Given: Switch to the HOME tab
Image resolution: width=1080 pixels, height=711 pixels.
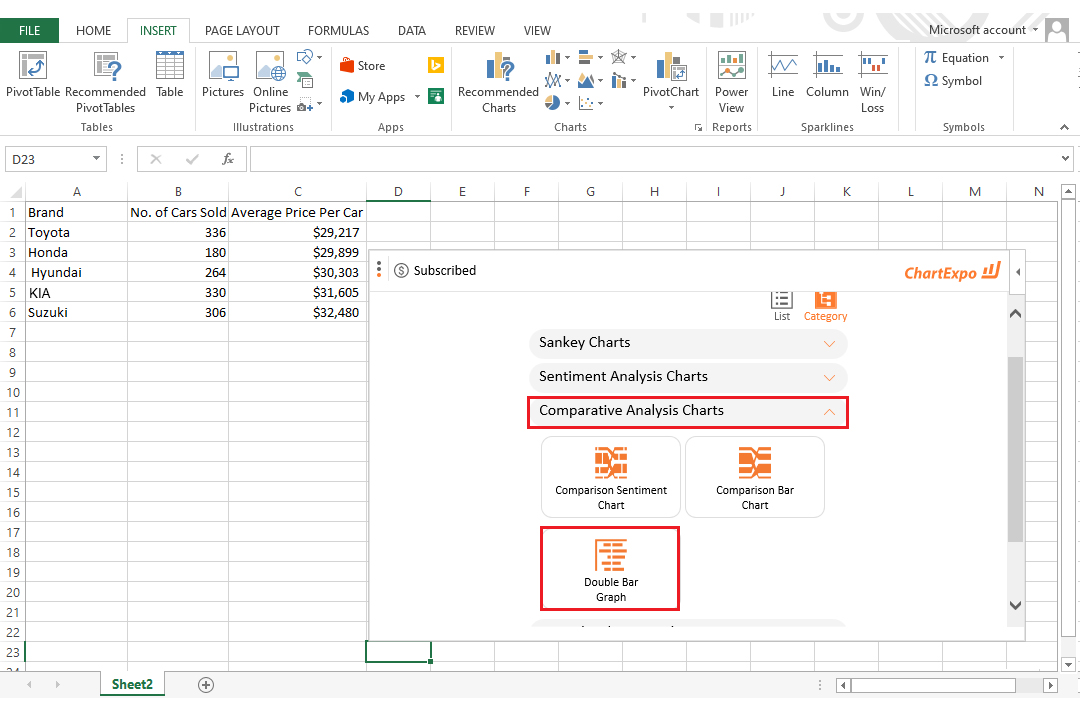Looking at the screenshot, I should click(x=93, y=30).
